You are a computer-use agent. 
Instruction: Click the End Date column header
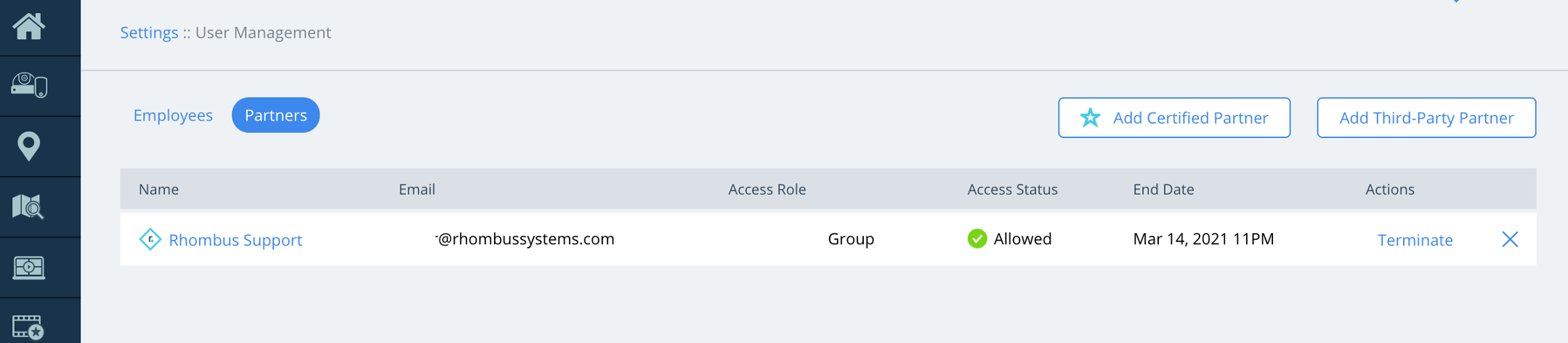[1163, 190]
